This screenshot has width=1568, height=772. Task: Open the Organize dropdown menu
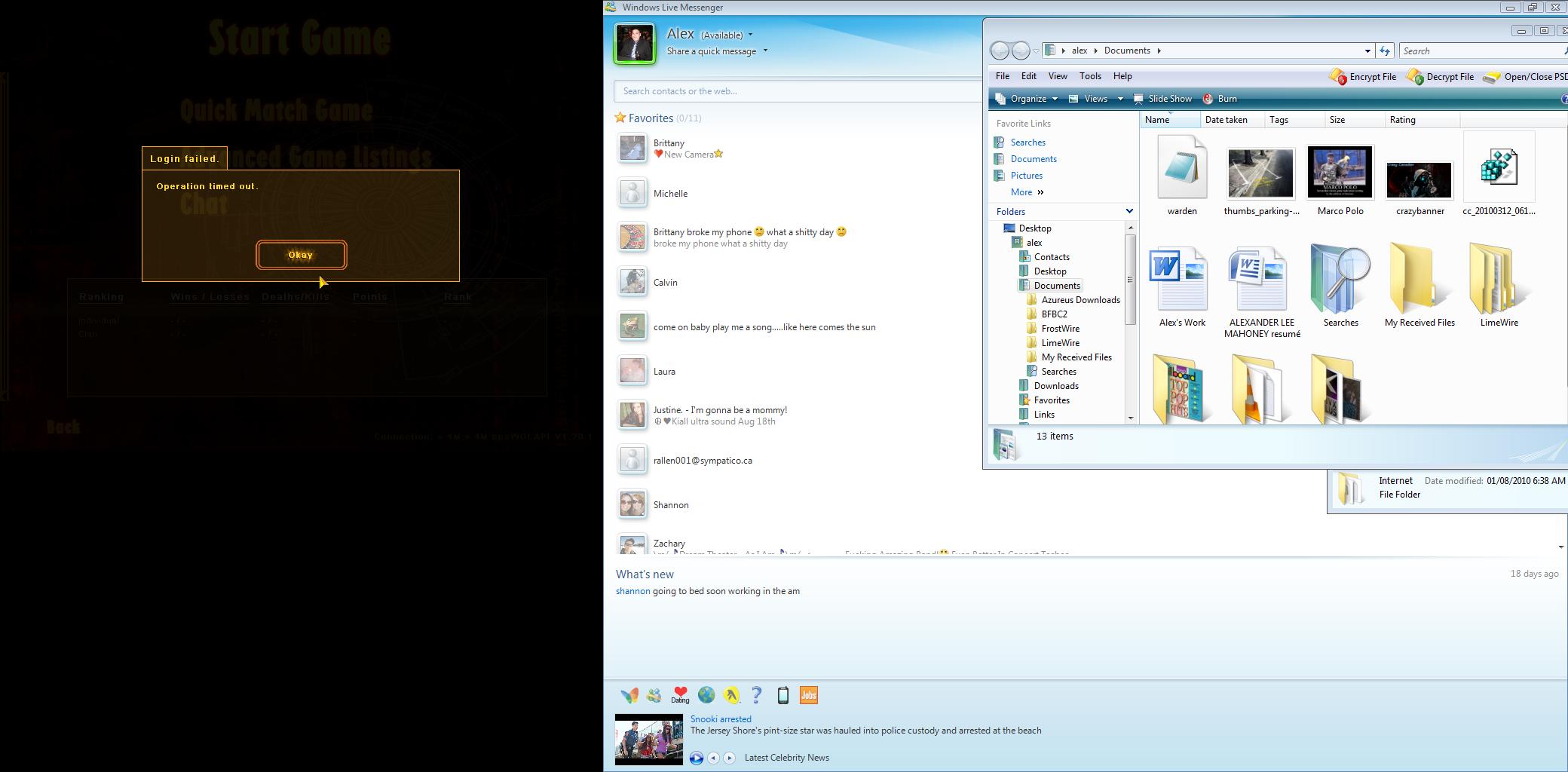(x=1027, y=99)
